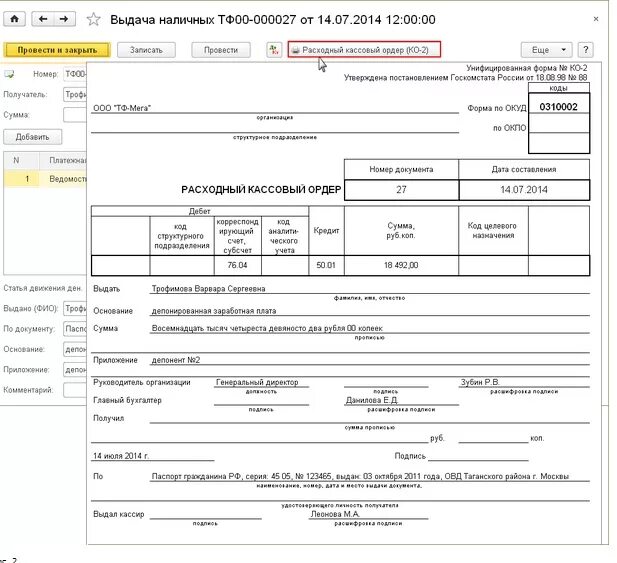Click cashier name Леонова М.А.
Viewport: 617px width, 563px height.
[335, 514]
